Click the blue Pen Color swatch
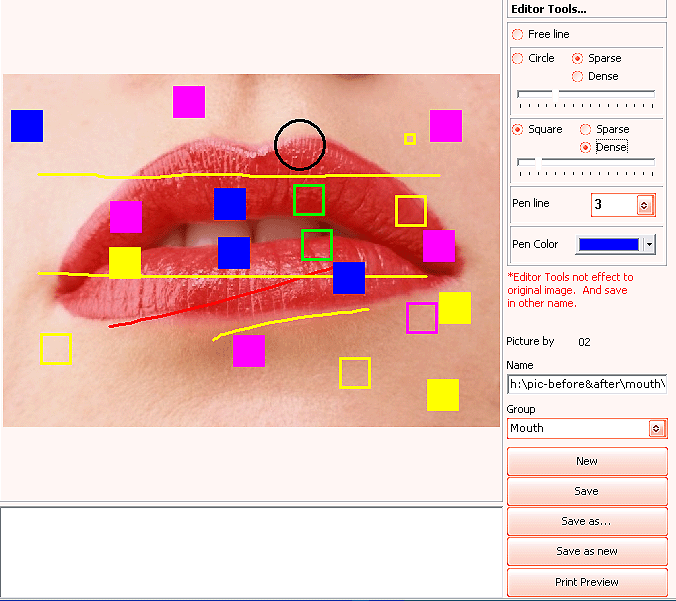Viewport: 676px width, 601px height. click(609, 244)
